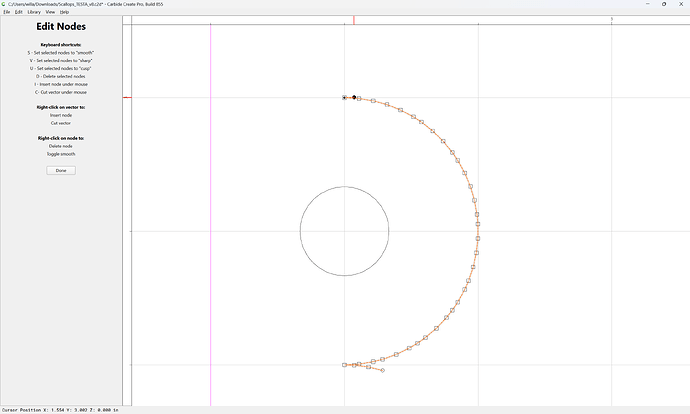Screen dimensions: 690x414
Task: Minimize the Carbide Create window
Action: coord(648,4)
